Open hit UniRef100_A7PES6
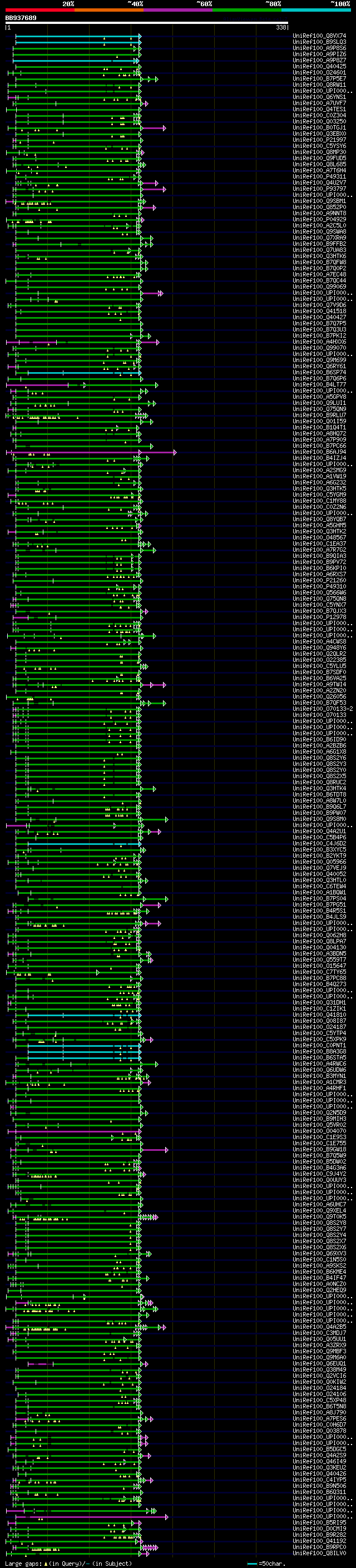 tap(319, 1419)
